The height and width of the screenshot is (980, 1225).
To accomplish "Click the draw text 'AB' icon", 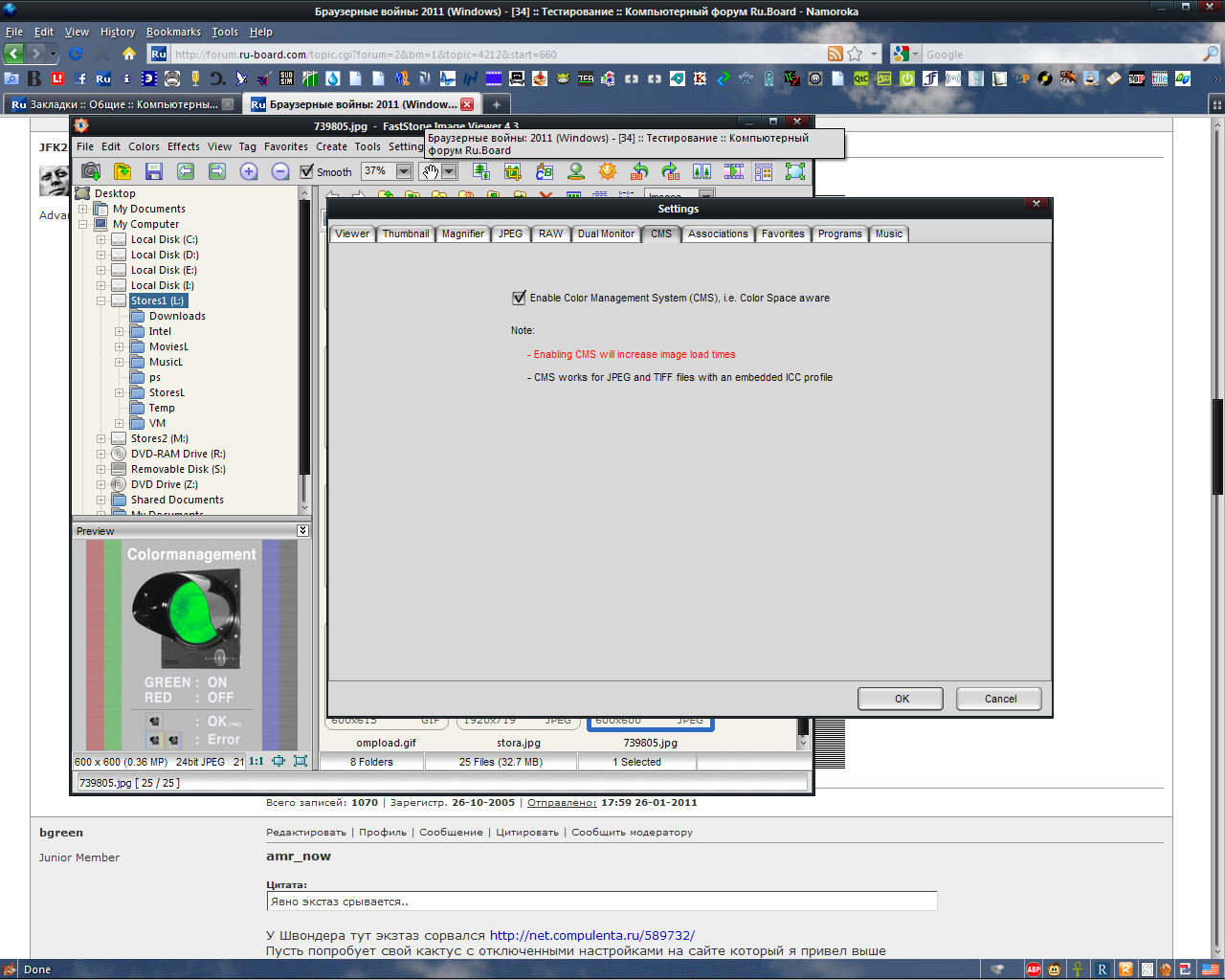I will pyautogui.click(x=545, y=171).
